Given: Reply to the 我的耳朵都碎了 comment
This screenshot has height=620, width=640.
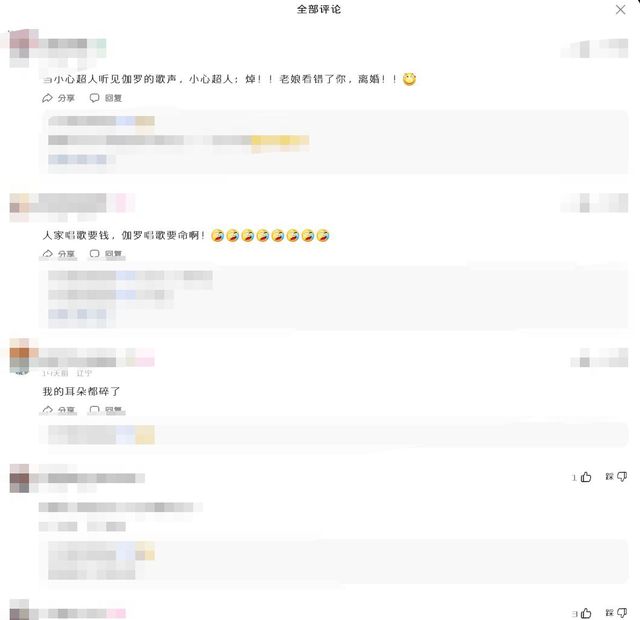Looking at the screenshot, I should coord(106,410).
